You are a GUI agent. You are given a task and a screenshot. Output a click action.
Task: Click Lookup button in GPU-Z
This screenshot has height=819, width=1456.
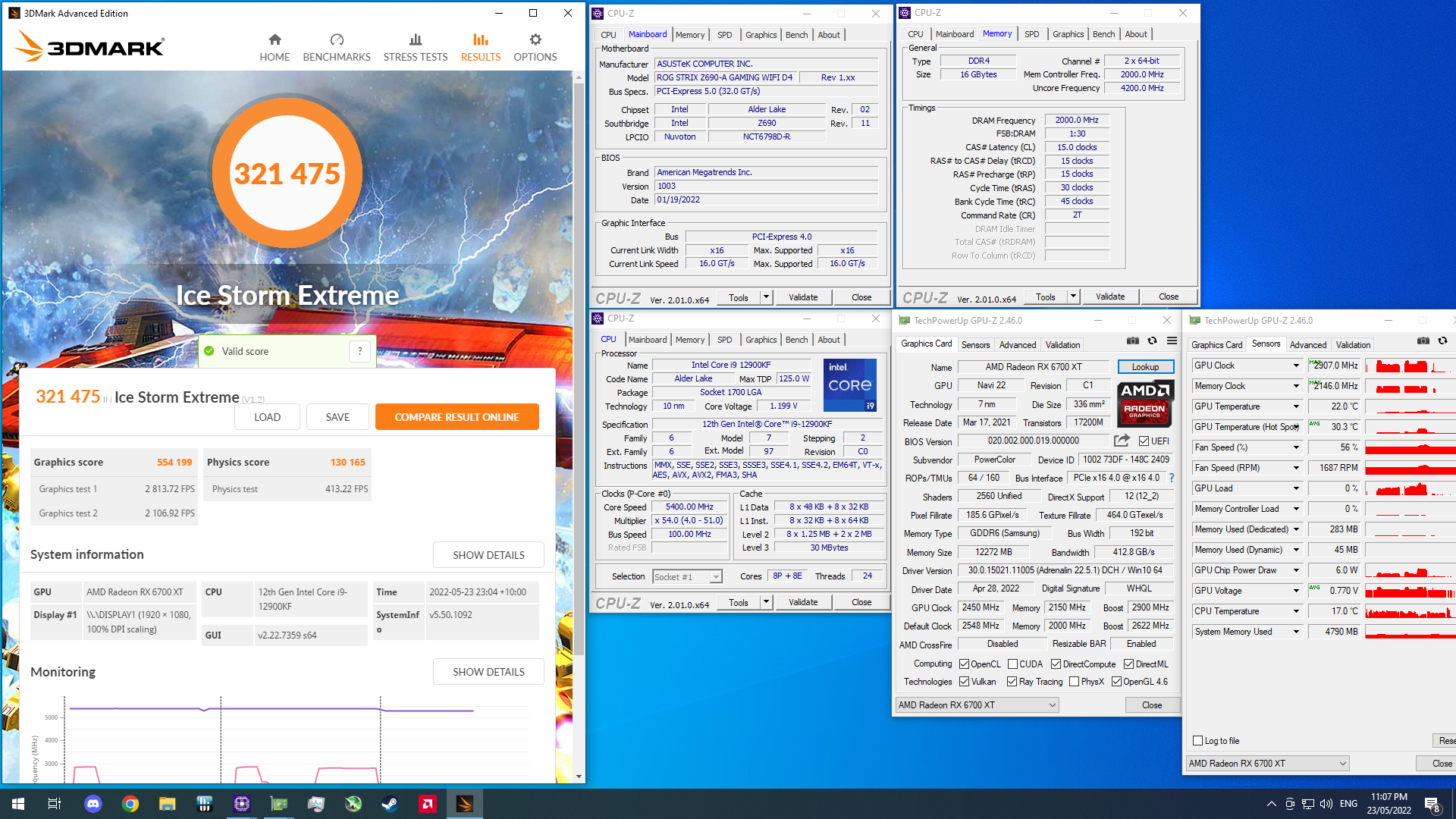pyautogui.click(x=1145, y=367)
